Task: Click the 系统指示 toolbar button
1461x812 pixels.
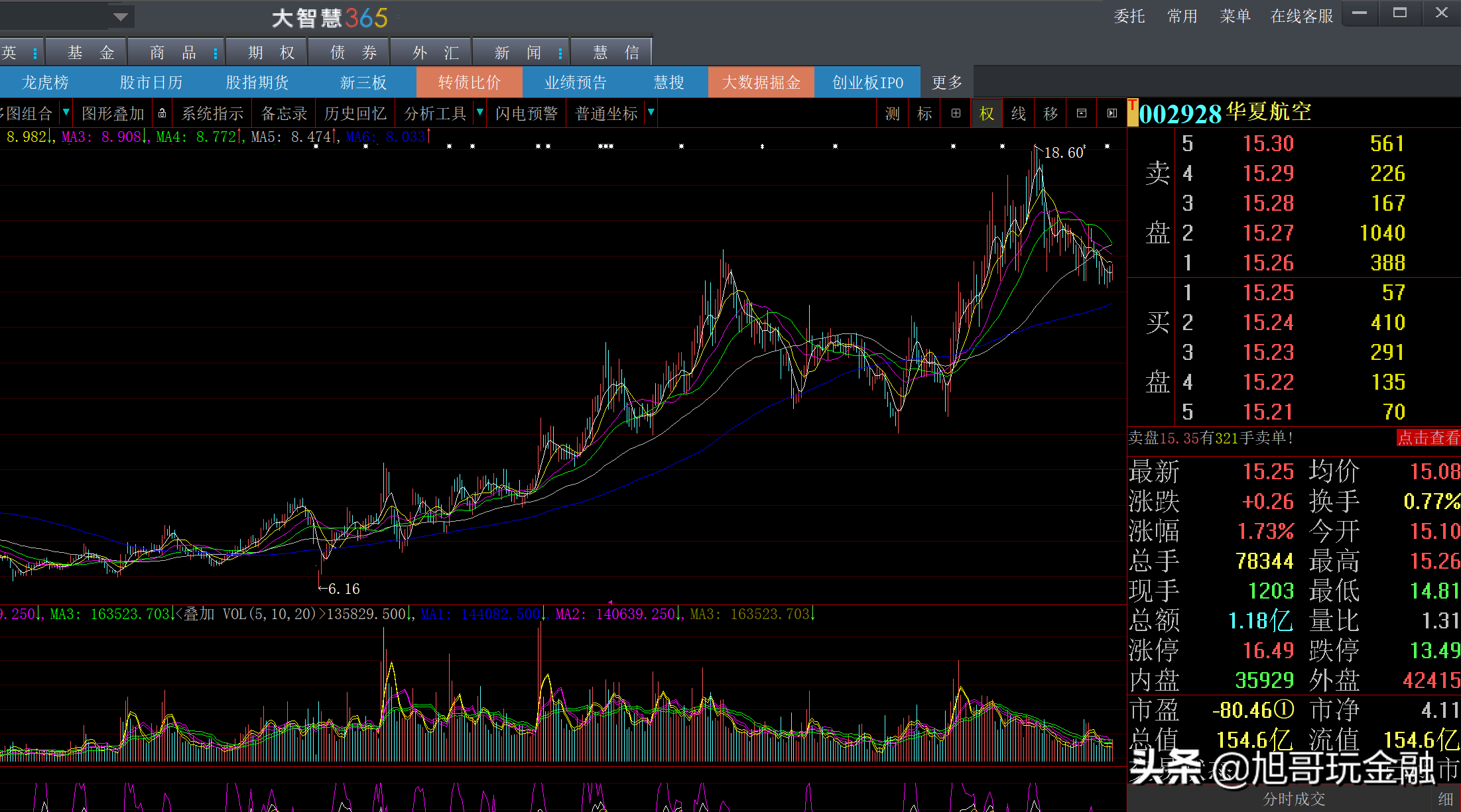Action: point(213,114)
